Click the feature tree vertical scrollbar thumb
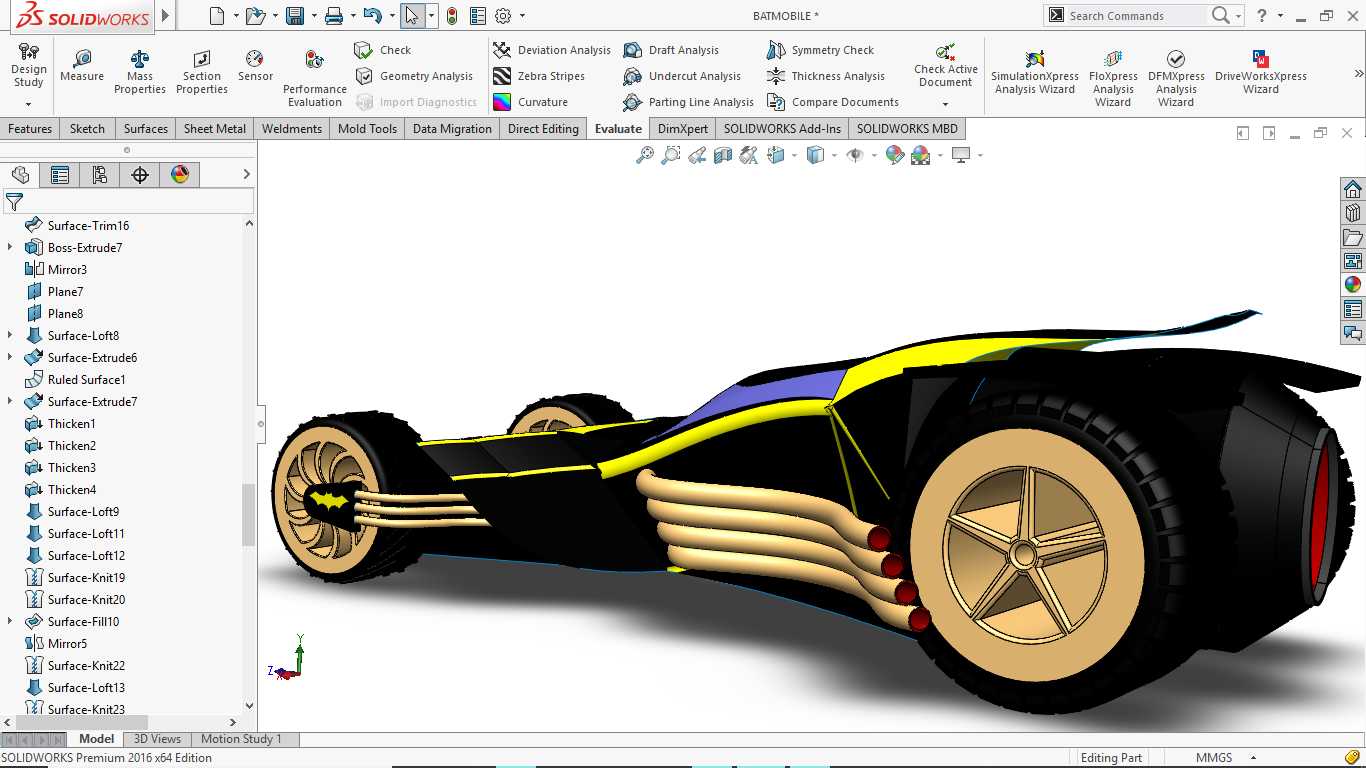This screenshot has width=1366, height=768. (249, 515)
